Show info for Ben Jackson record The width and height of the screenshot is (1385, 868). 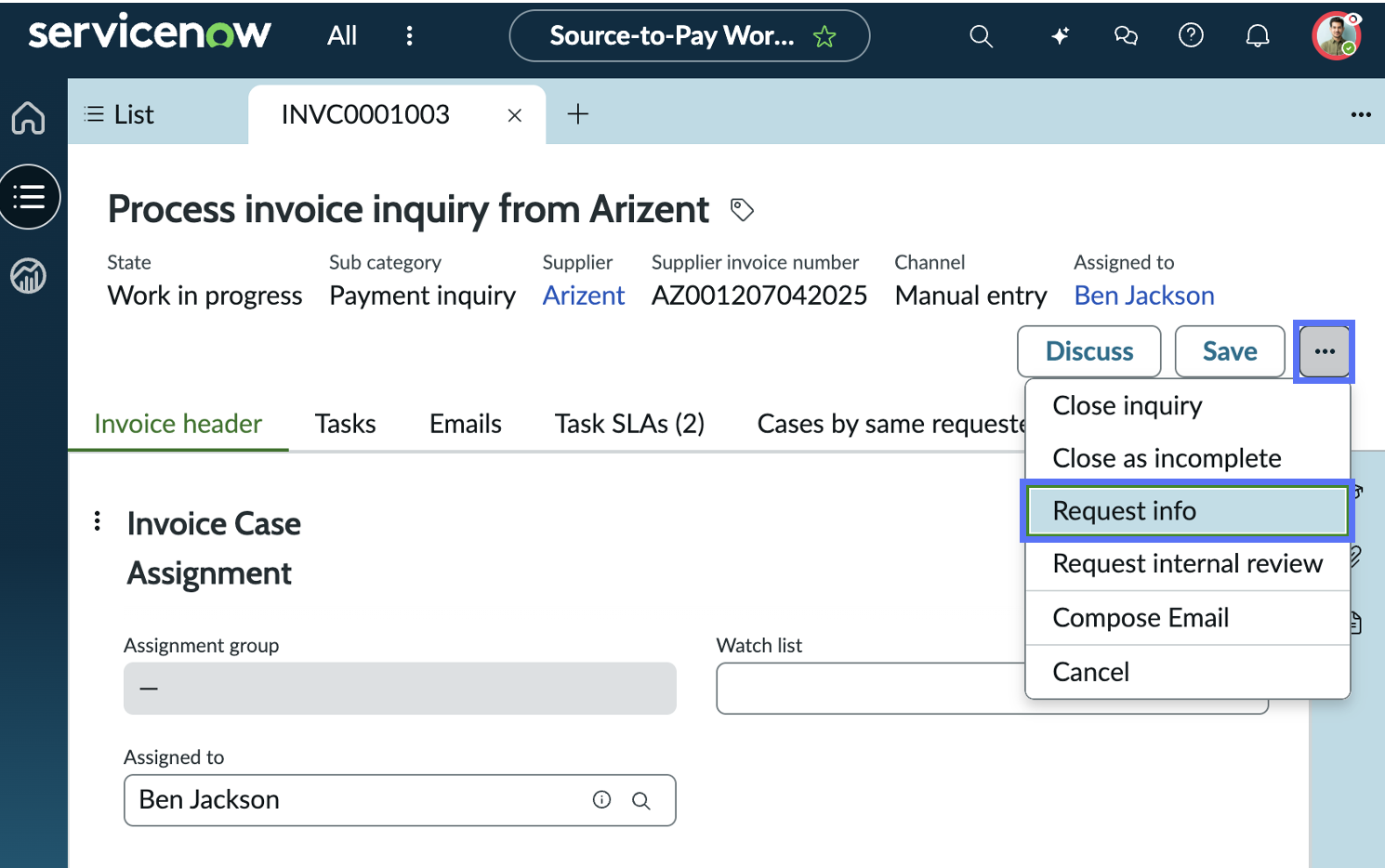602,800
